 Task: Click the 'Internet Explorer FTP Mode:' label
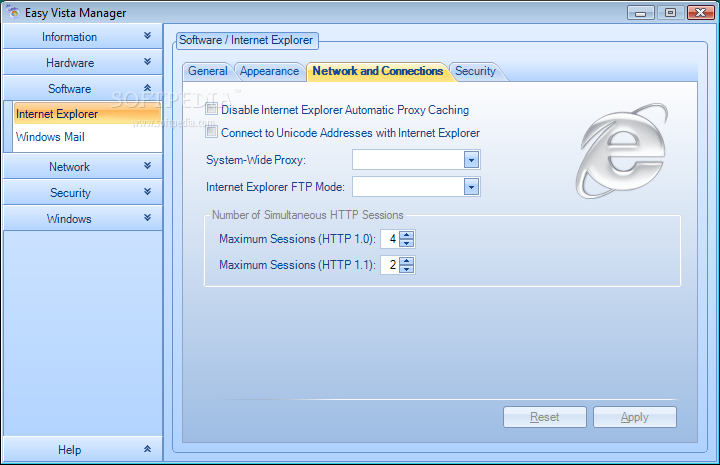pos(275,187)
